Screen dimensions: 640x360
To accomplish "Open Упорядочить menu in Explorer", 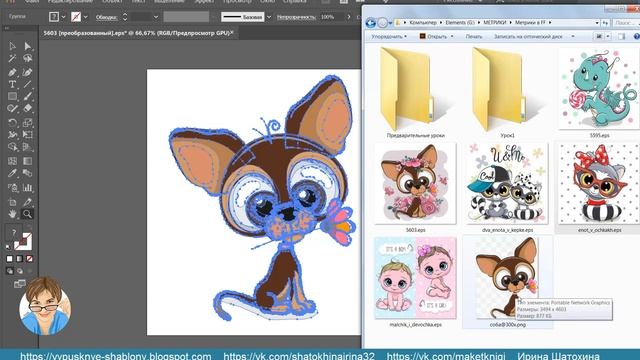I will 389,36.
